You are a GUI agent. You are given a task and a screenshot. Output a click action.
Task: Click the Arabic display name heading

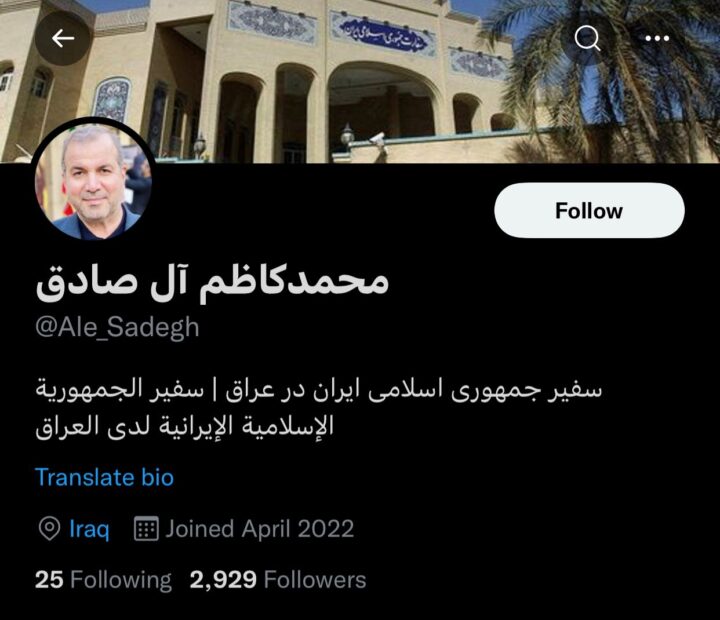212,282
